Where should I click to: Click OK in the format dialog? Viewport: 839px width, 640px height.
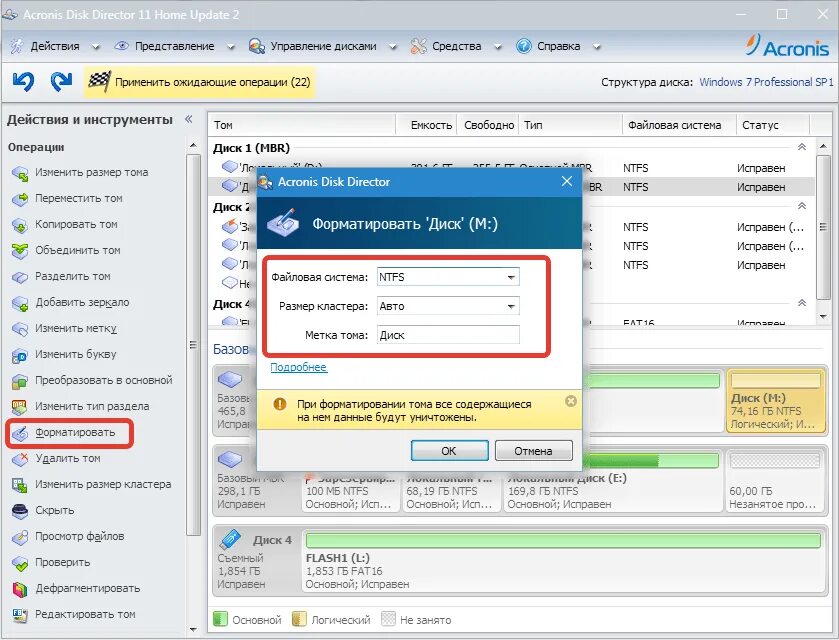click(x=449, y=451)
